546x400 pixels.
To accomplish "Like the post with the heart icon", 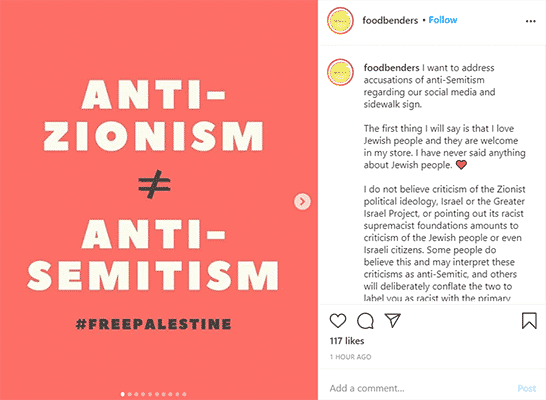I will 338,321.
